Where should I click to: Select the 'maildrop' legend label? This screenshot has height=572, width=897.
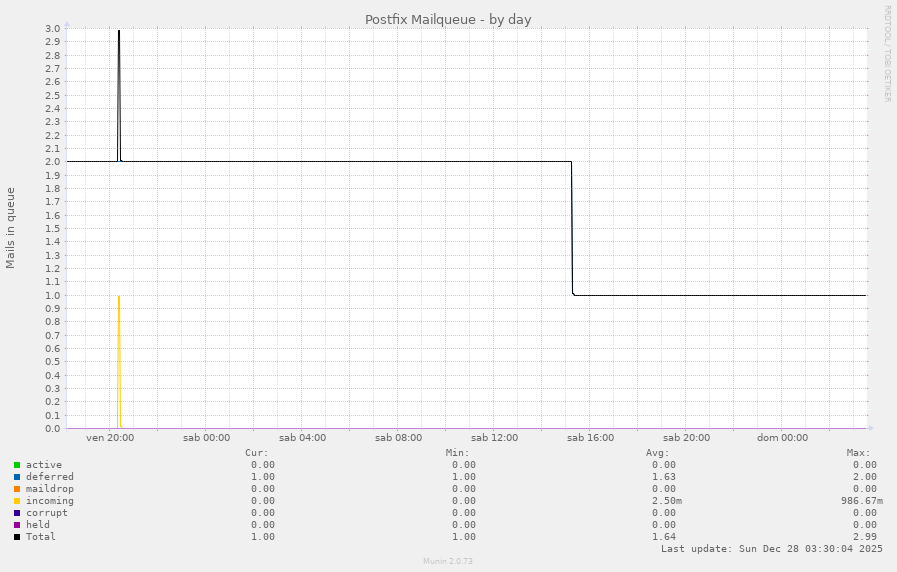point(50,489)
